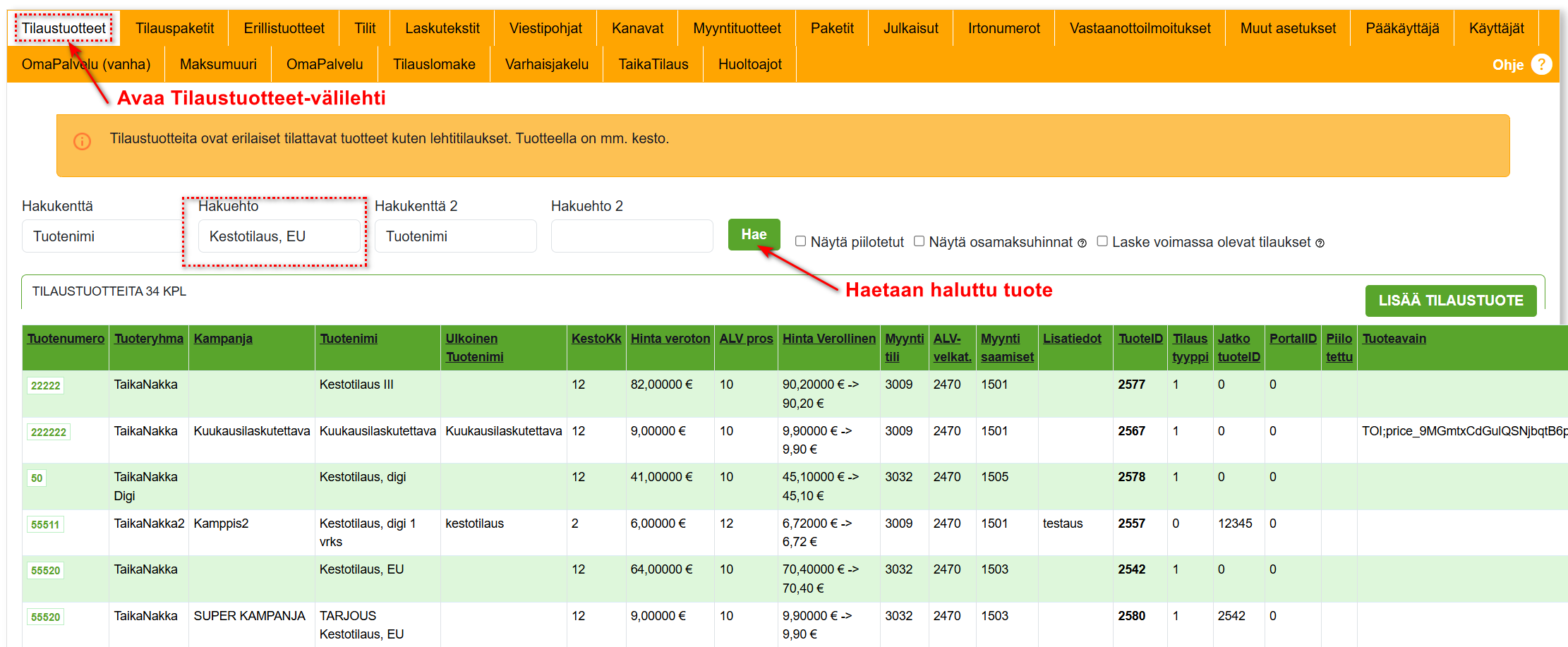
Task: Open product number badge 55511
Action: [x=45, y=524]
